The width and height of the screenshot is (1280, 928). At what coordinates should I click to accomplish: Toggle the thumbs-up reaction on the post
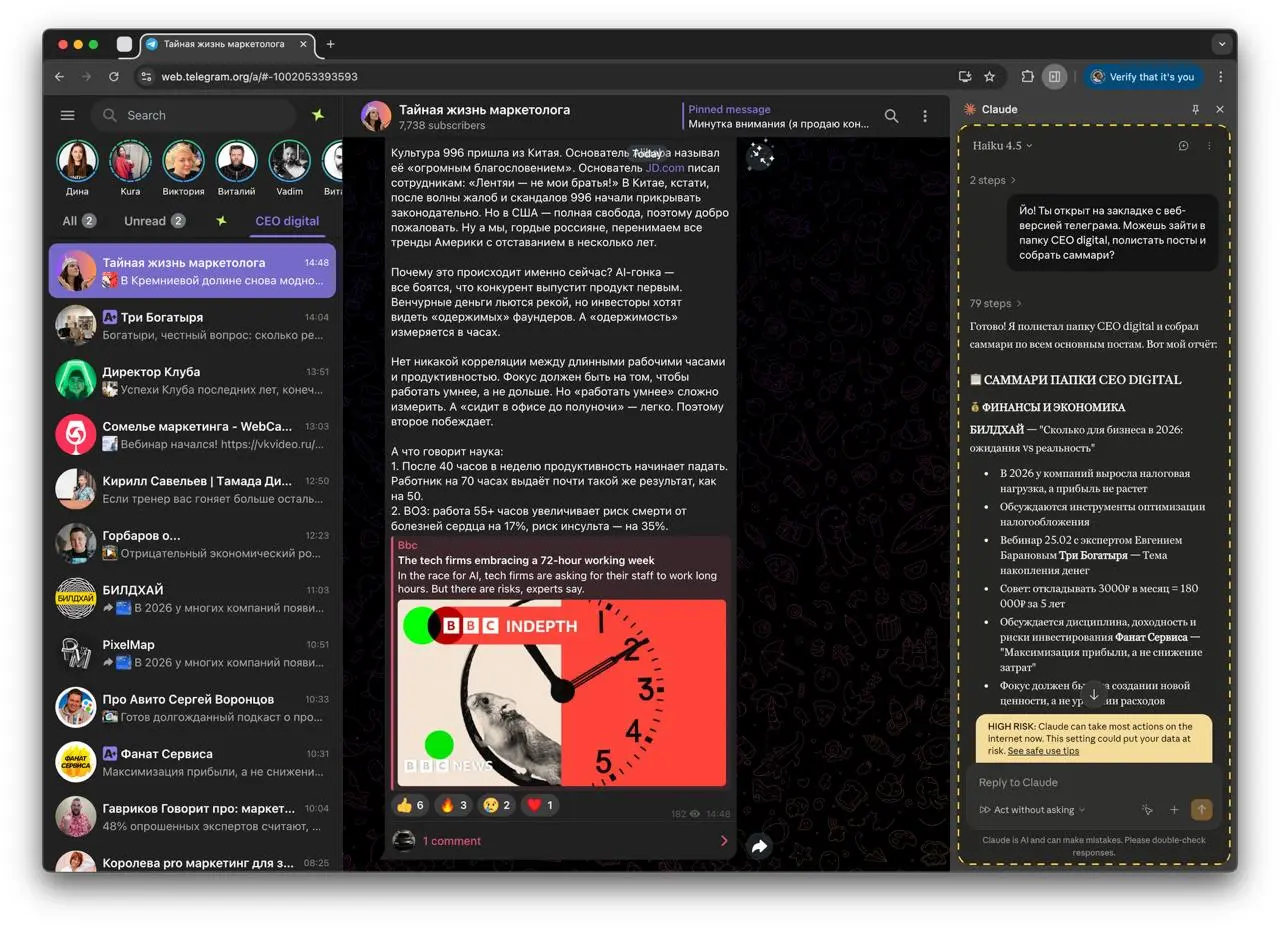[x=410, y=805]
